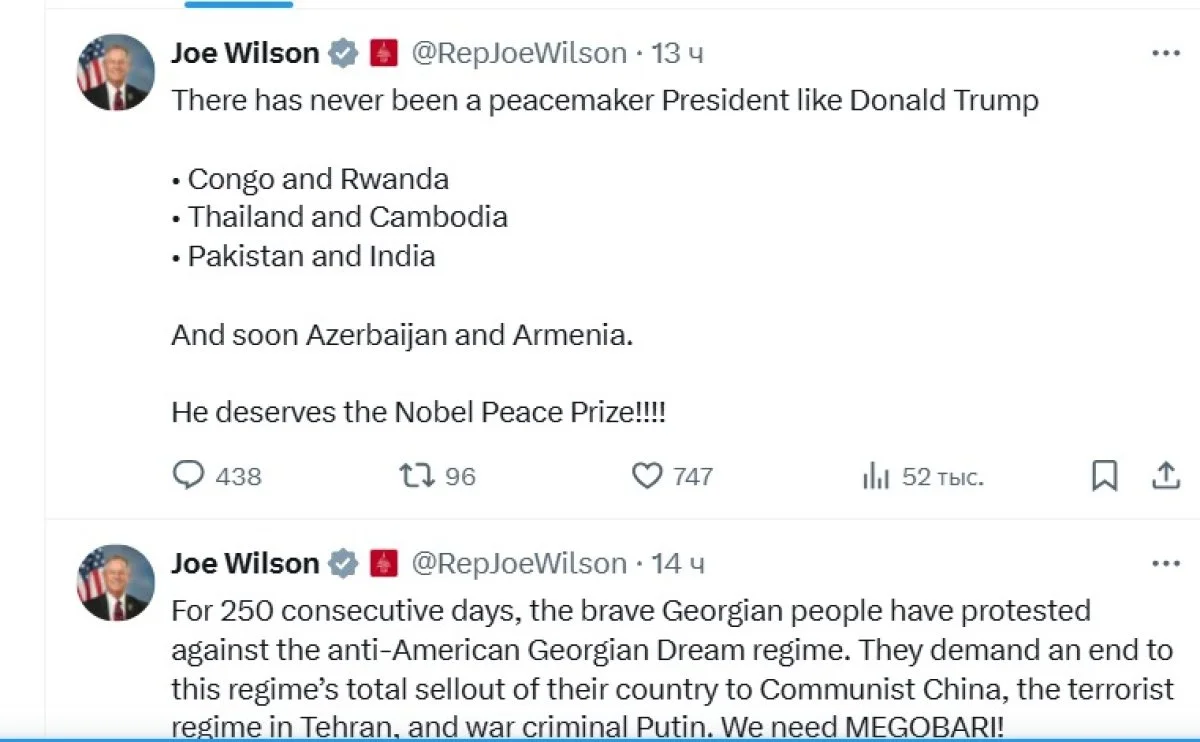Viewport: 1200px width, 742px height.
Task: Click the 14 ч timestamp
Action: coord(678,564)
